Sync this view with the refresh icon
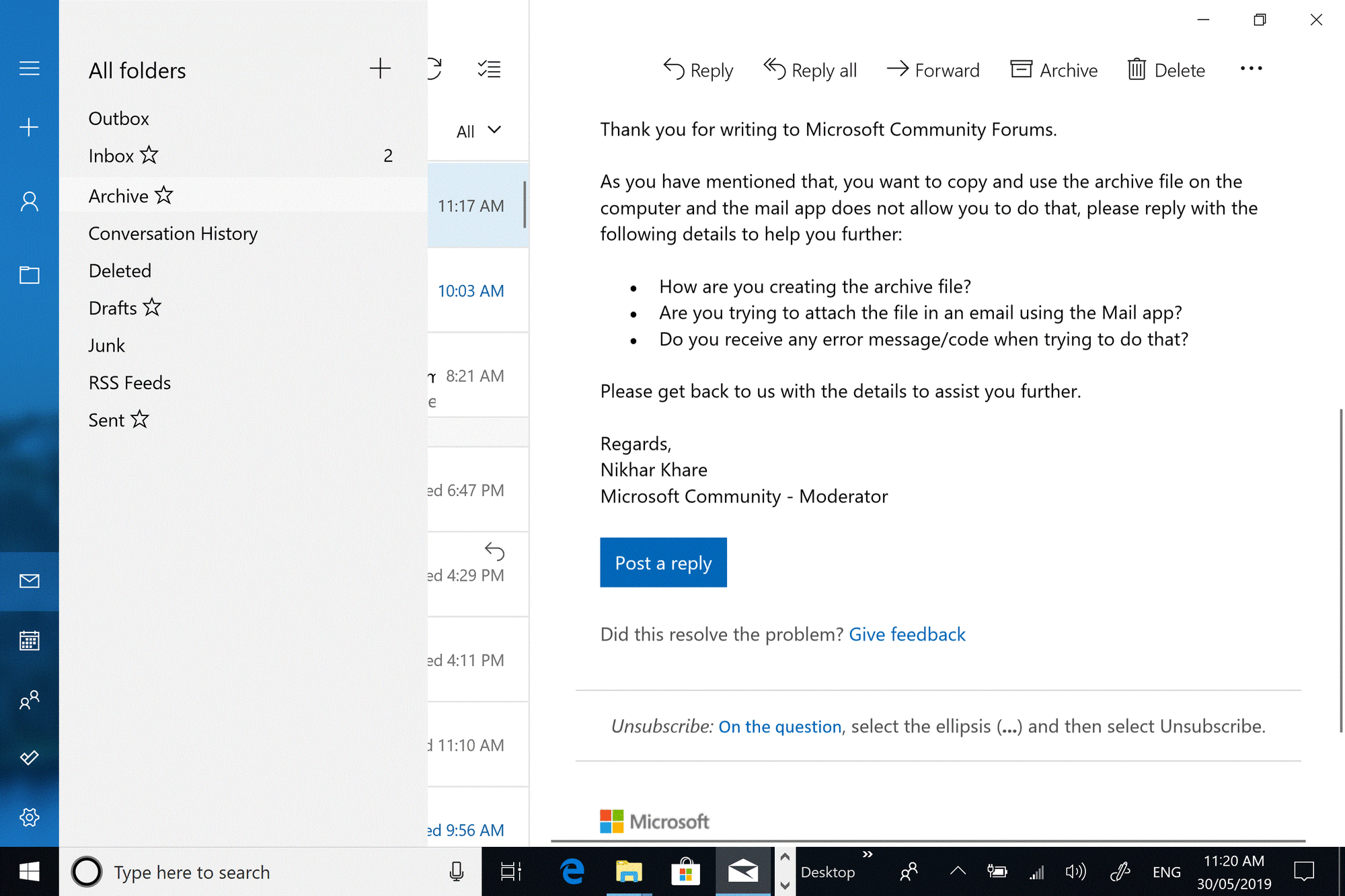 point(434,69)
